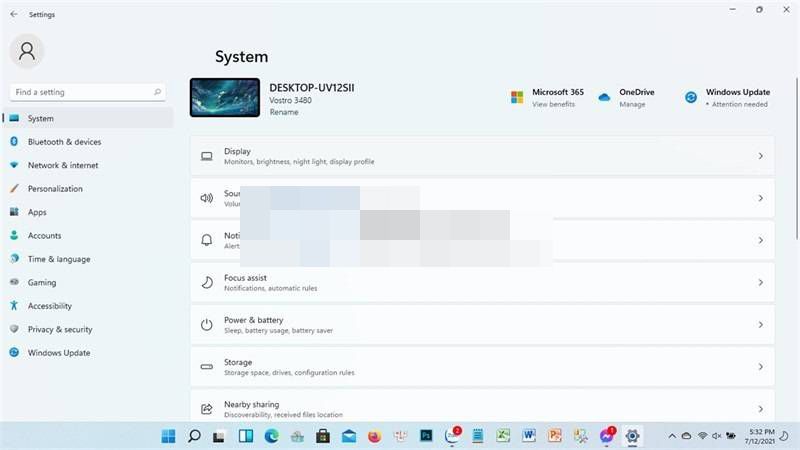Screen dimensions: 800x450
Task: Open Word from taskbar
Action: 529,436
